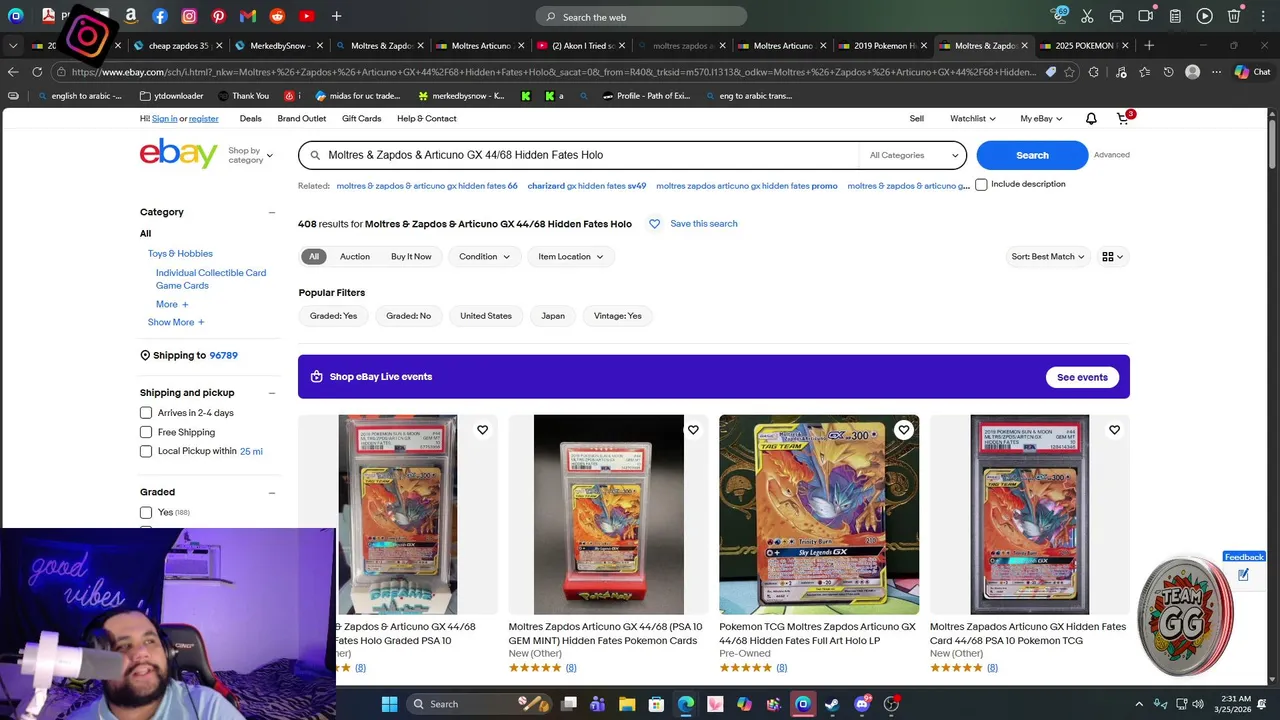The width and height of the screenshot is (1280, 720).
Task: Expand More categories link
Action: (x=172, y=304)
